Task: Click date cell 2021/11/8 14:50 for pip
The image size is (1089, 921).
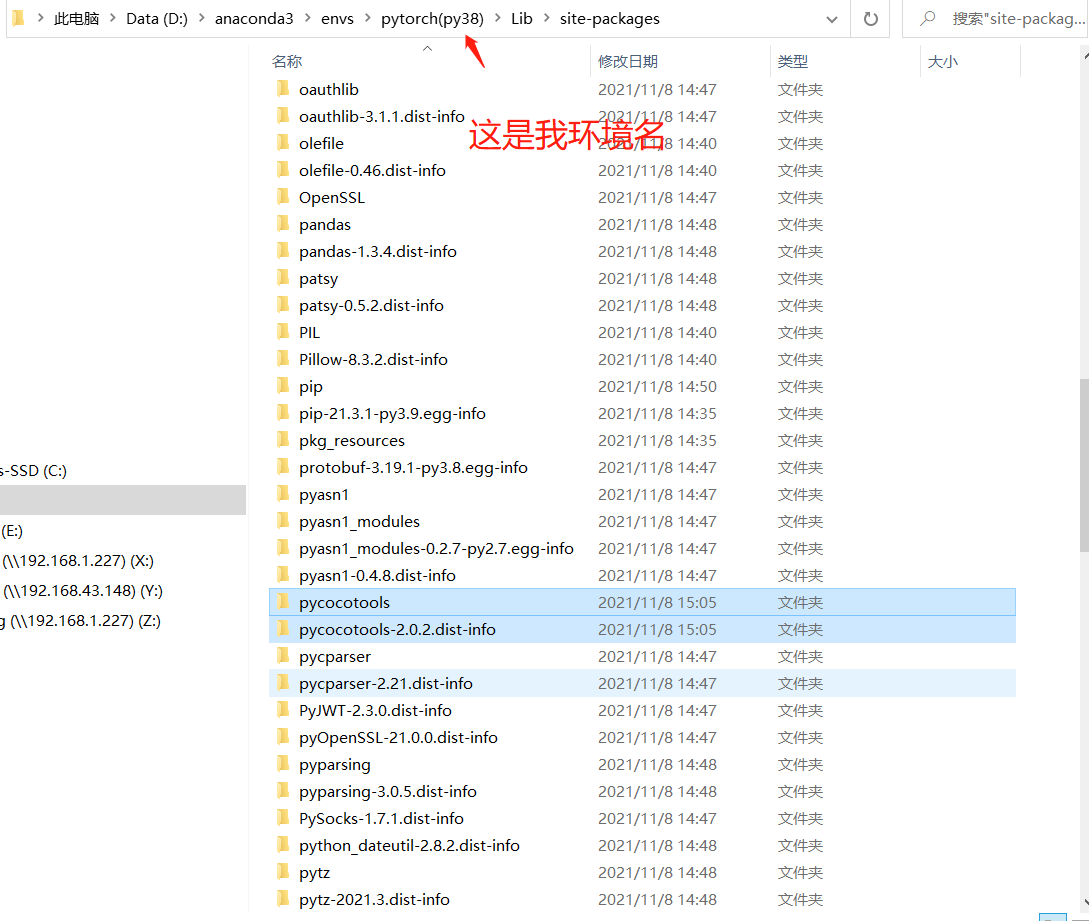Action: click(x=657, y=386)
